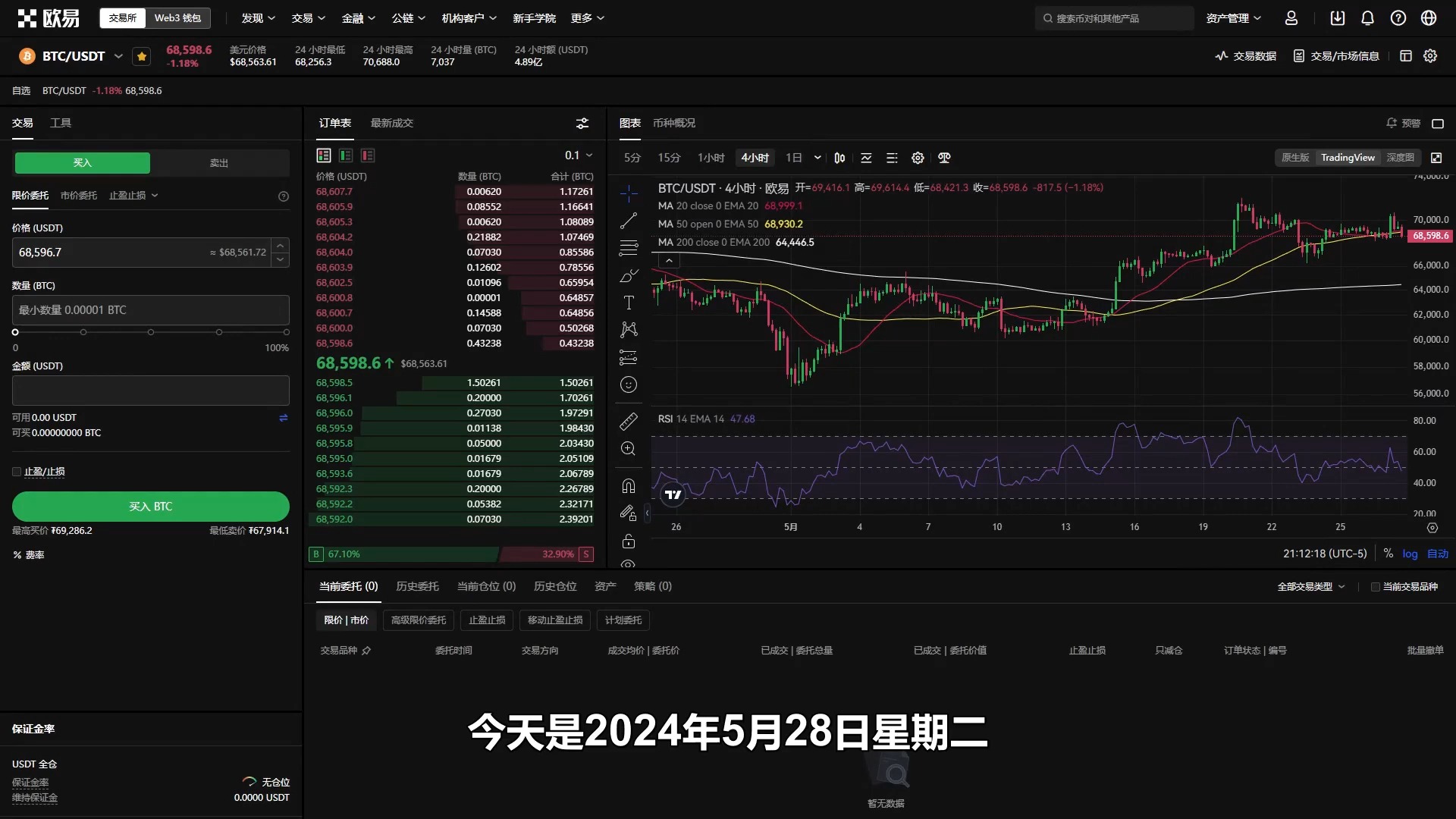Expand the 全部交易类型 dropdown
Image resolution: width=1456 pixels, height=819 pixels.
pos(1310,586)
